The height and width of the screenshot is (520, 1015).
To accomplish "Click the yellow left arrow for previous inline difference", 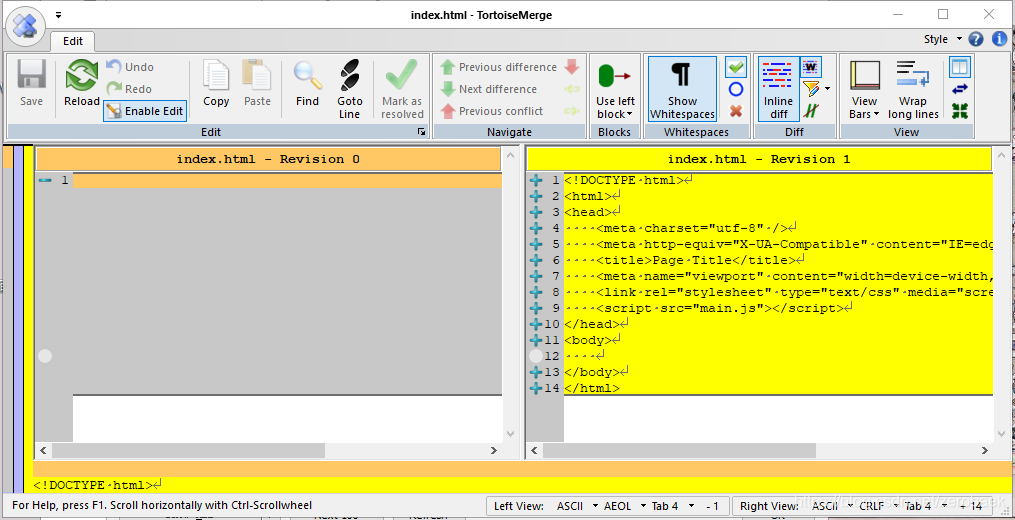I will (572, 89).
